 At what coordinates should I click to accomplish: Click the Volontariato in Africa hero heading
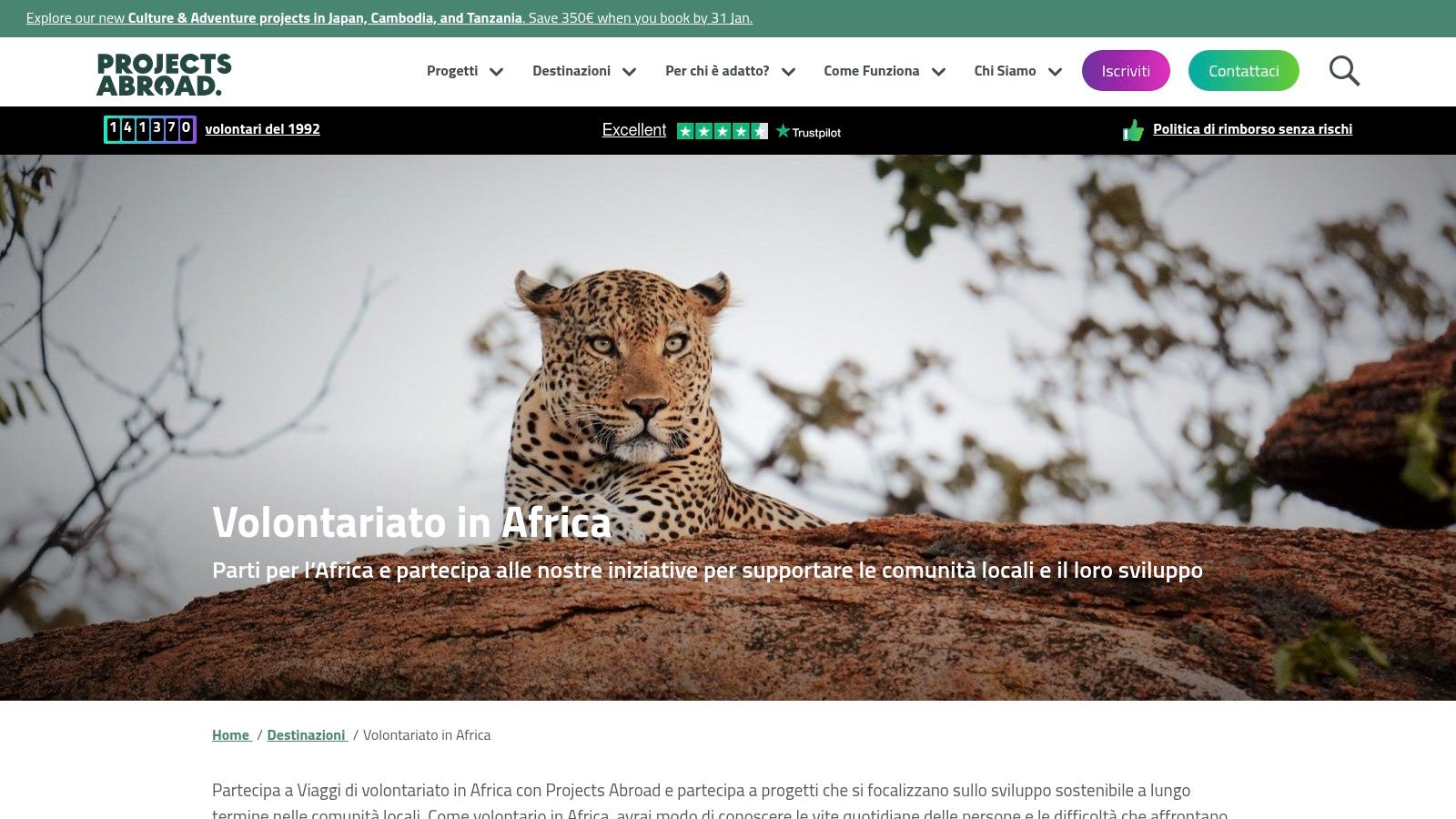pyautogui.click(x=411, y=522)
